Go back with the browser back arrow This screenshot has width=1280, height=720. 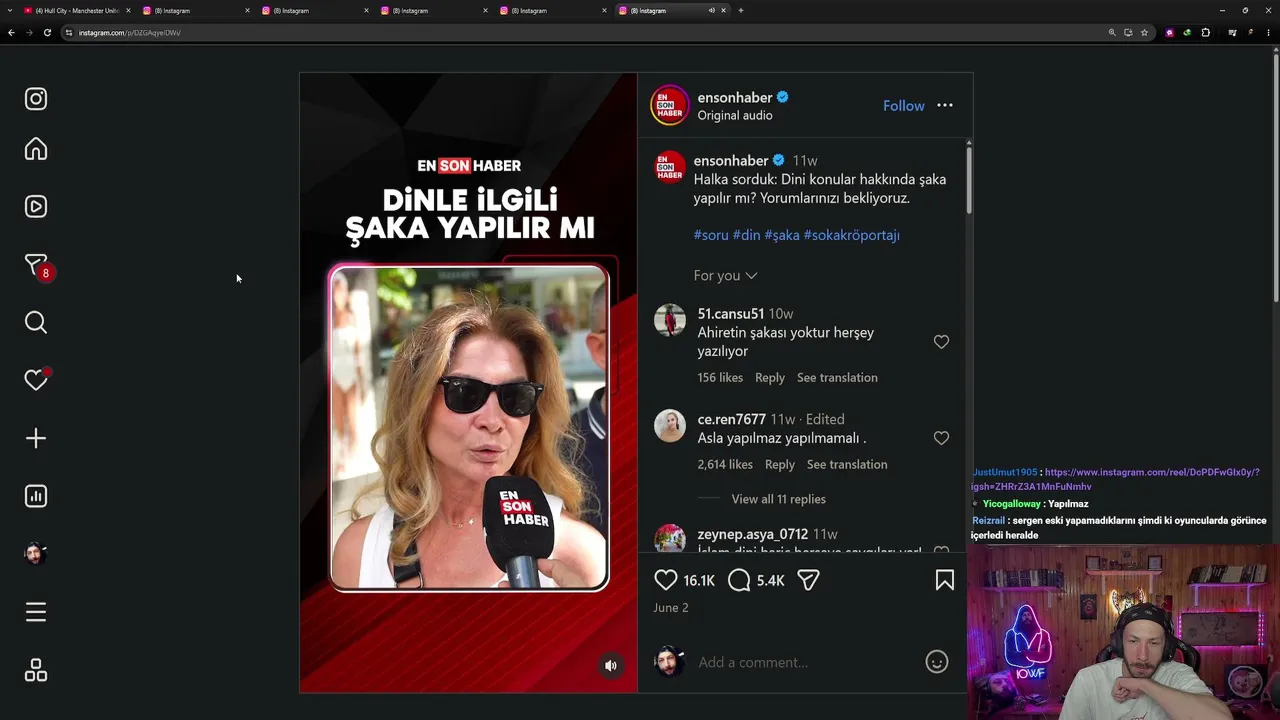pyautogui.click(x=11, y=33)
